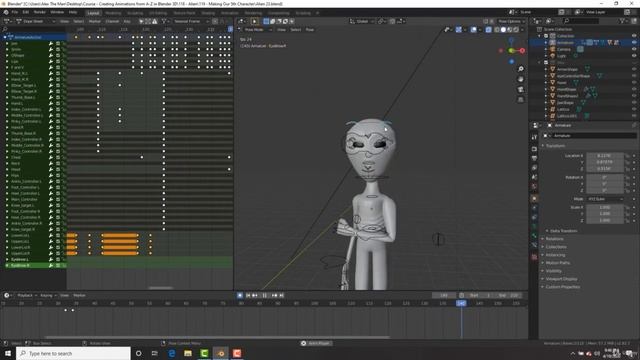Open the Edit menu

(26, 13)
